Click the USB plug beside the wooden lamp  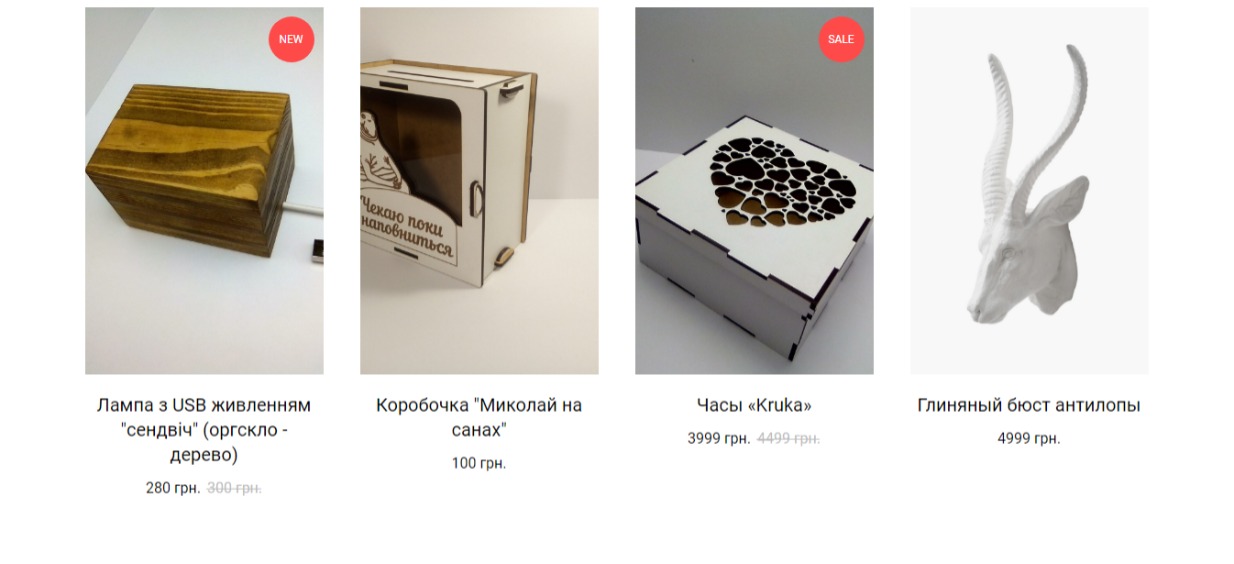[x=316, y=251]
